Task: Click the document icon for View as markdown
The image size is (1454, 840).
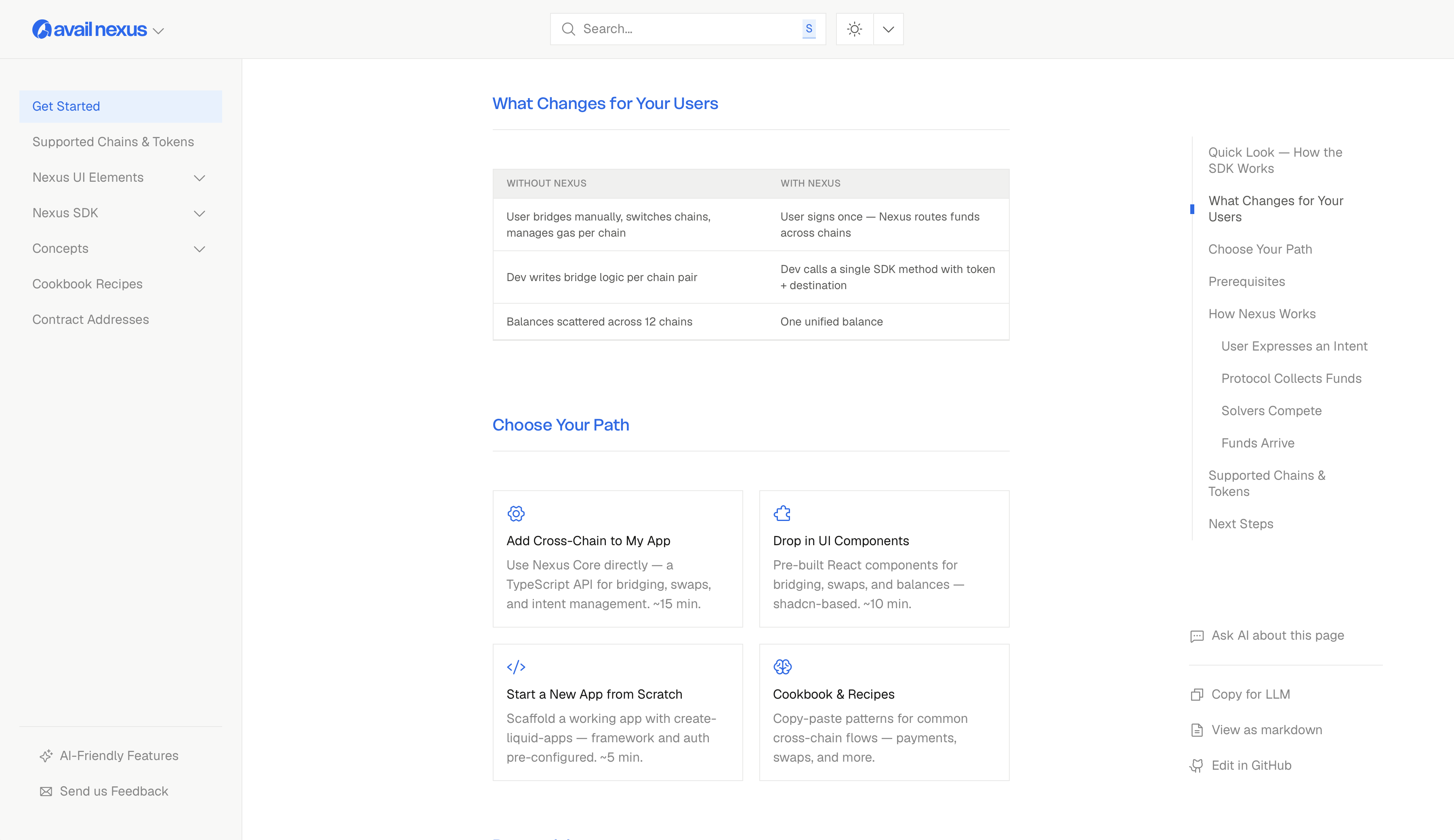Action: coord(1197,731)
